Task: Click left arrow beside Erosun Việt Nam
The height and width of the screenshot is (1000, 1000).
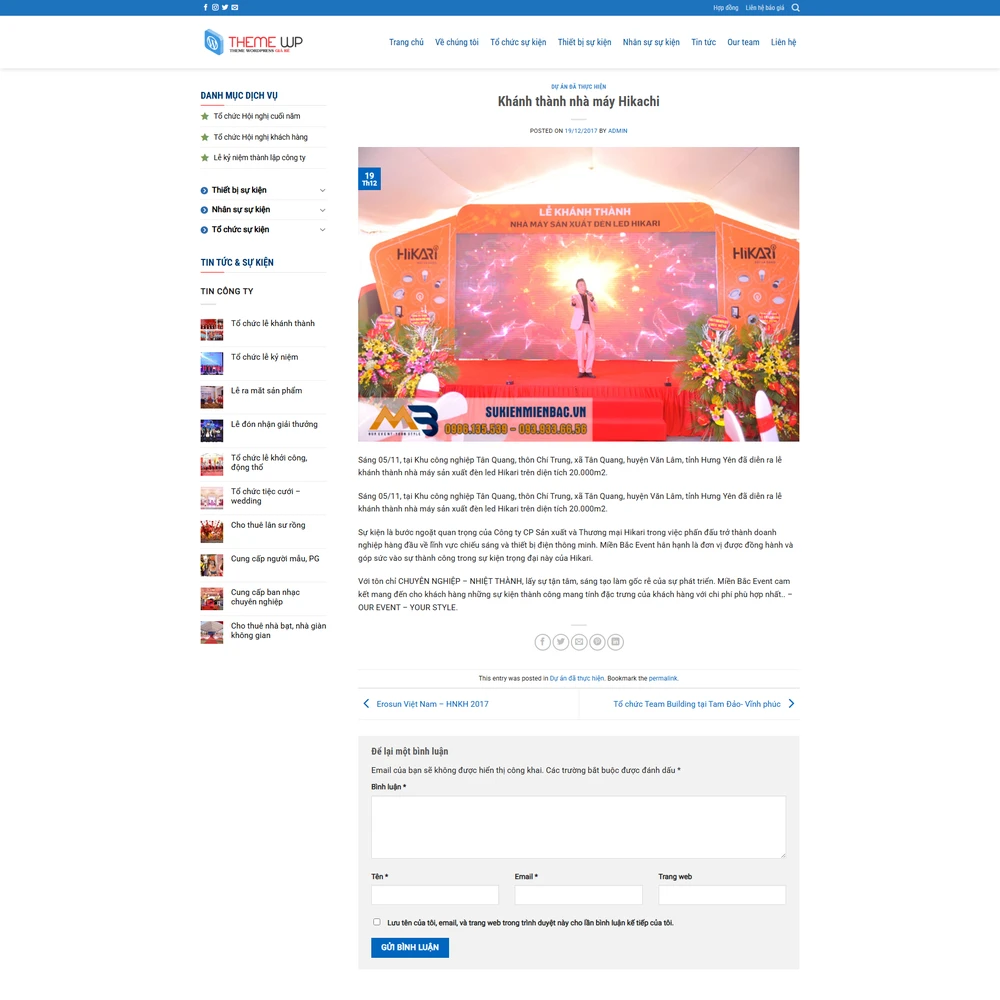Action: 366,703
